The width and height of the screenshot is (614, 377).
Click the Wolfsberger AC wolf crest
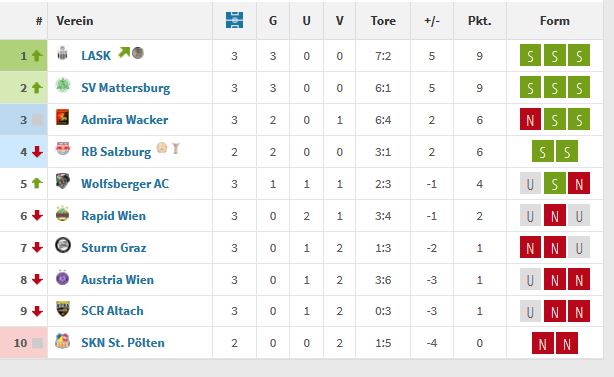[x=63, y=181]
